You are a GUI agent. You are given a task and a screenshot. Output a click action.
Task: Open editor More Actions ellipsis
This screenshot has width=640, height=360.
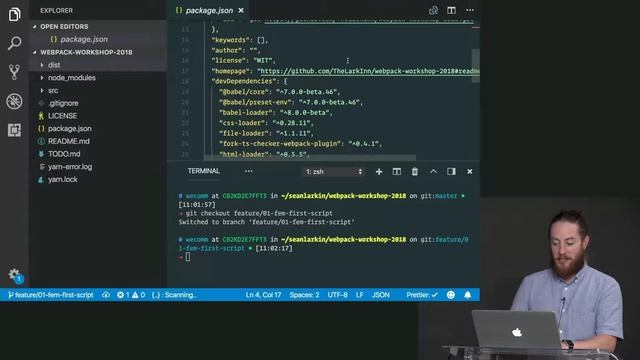470,10
